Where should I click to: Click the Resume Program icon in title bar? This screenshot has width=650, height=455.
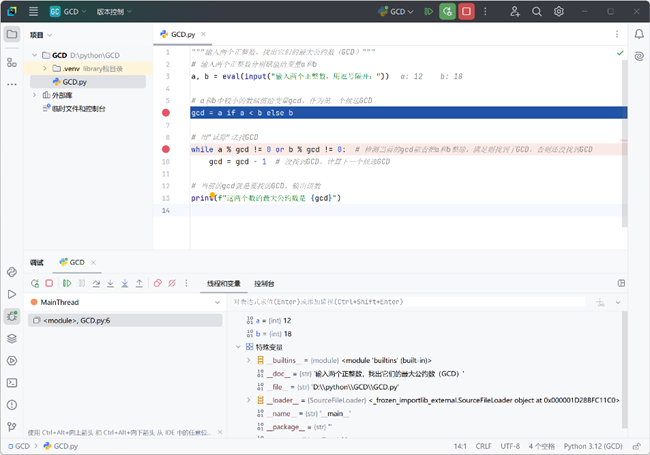click(x=429, y=12)
